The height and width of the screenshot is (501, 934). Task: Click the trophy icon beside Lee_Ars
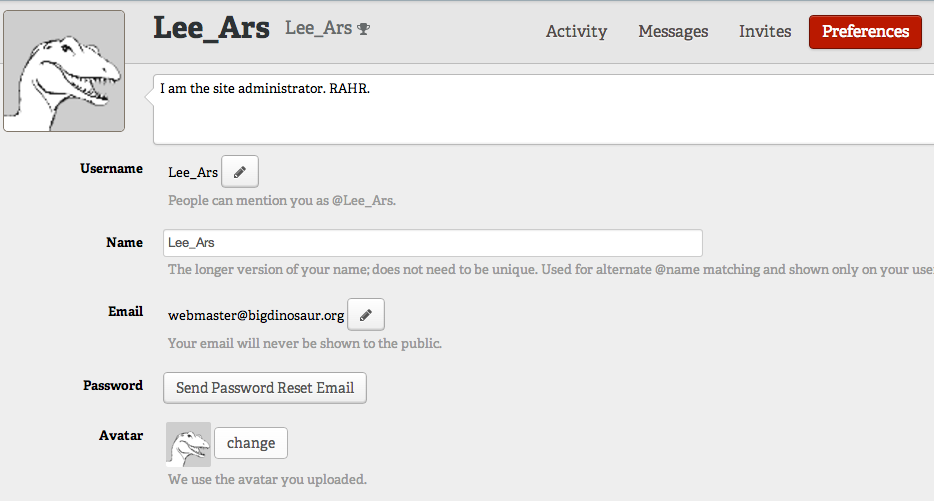pyautogui.click(x=363, y=28)
